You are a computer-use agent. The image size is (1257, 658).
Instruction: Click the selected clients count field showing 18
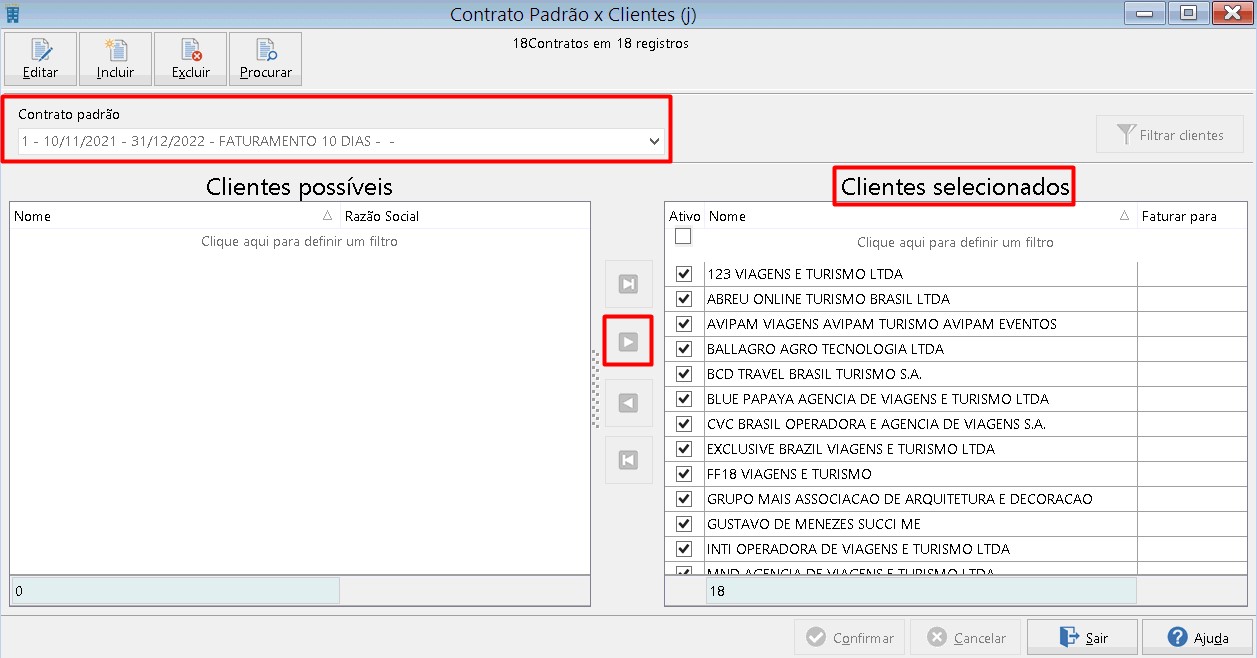pos(921,591)
